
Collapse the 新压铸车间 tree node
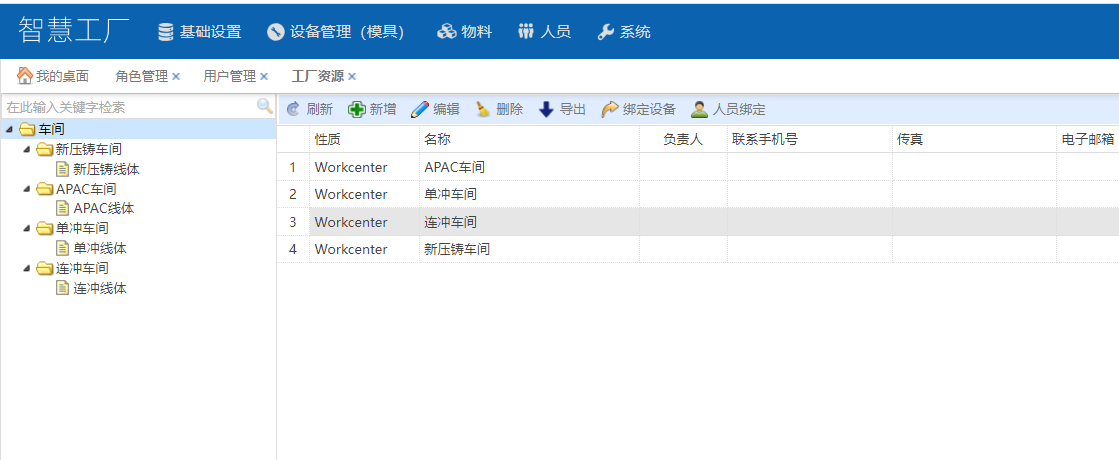[x=27, y=149]
